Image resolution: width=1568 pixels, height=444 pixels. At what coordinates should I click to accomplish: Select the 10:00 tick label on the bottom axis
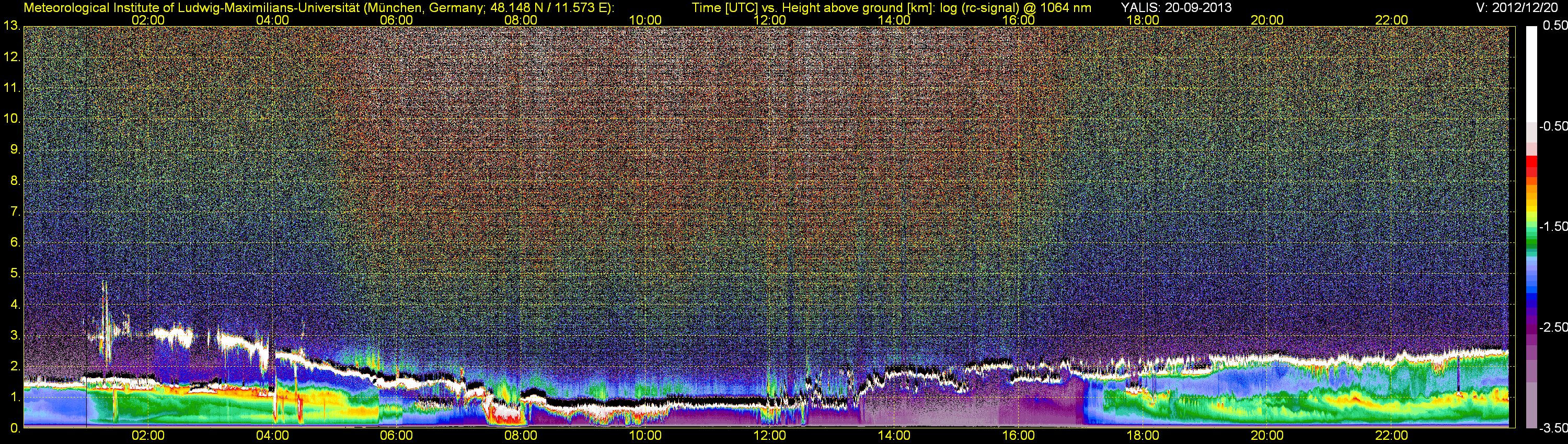645,436
